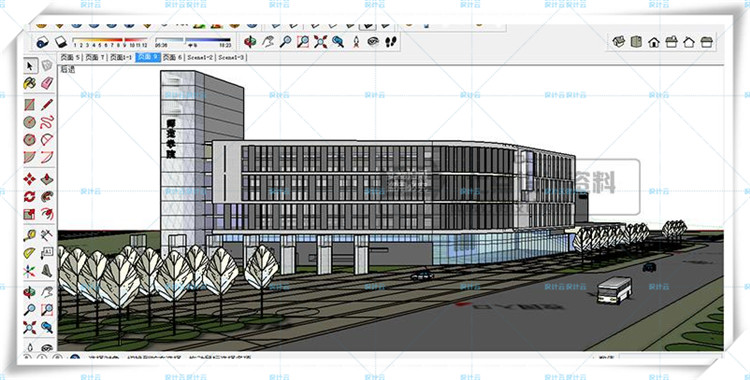
Task: Choose the Make Component tool
Action: tap(47, 66)
